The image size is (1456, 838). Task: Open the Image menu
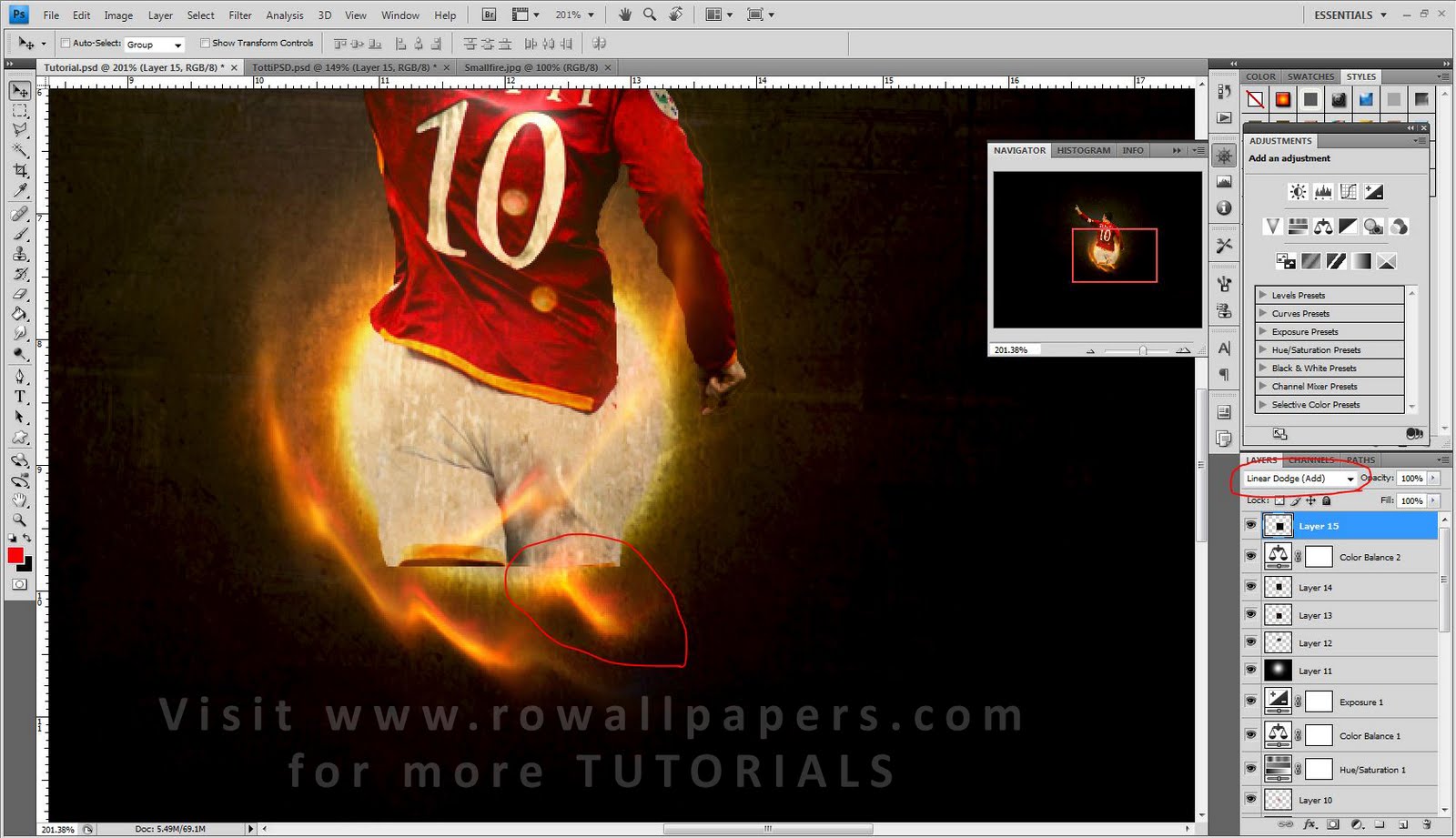tap(118, 15)
